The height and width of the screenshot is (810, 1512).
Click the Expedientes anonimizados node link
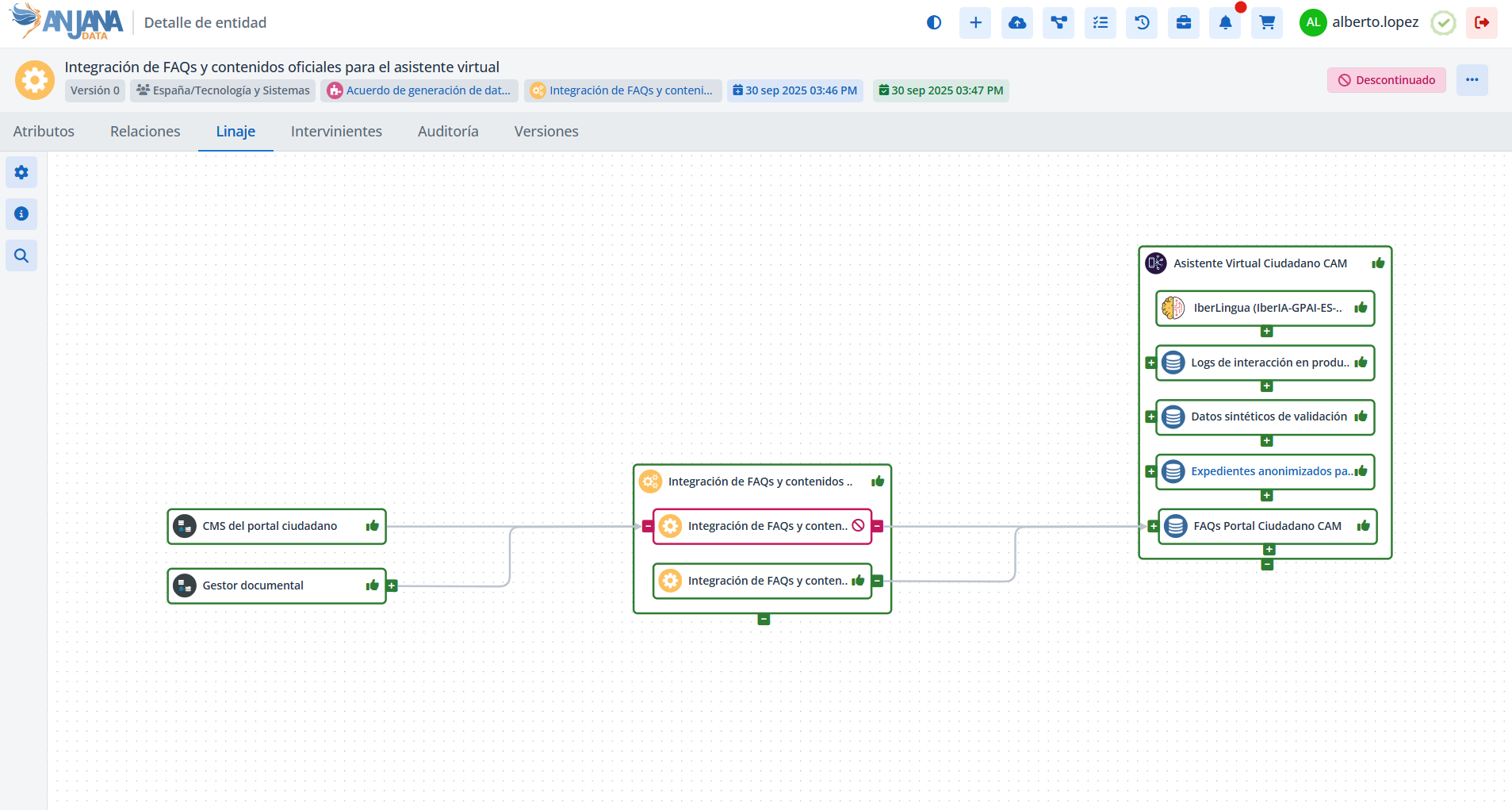pos(1270,471)
